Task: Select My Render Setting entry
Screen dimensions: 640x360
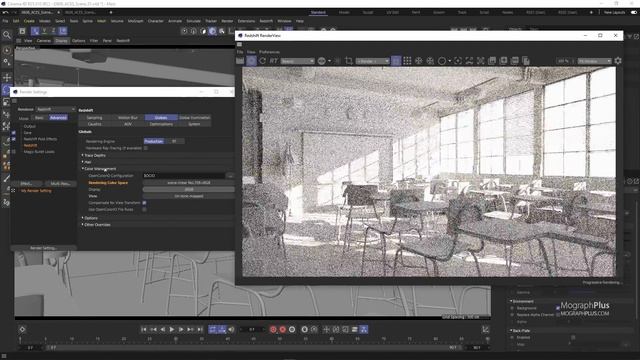Action: coord(36,191)
